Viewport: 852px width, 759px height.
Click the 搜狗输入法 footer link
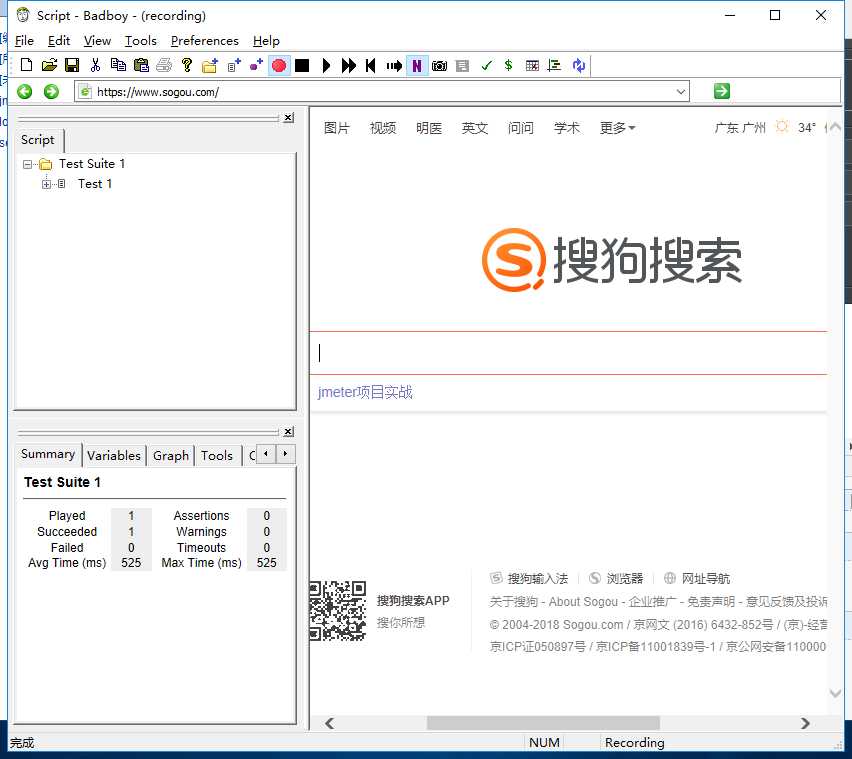click(x=537, y=579)
